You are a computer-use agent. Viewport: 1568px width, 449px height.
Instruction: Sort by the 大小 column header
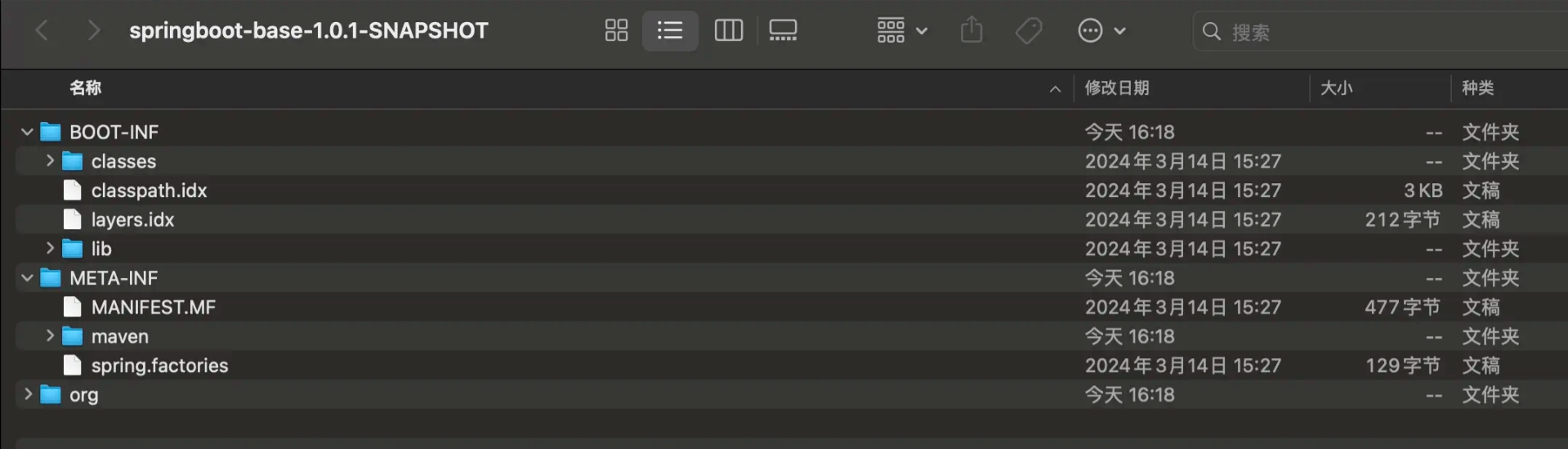click(x=1337, y=88)
